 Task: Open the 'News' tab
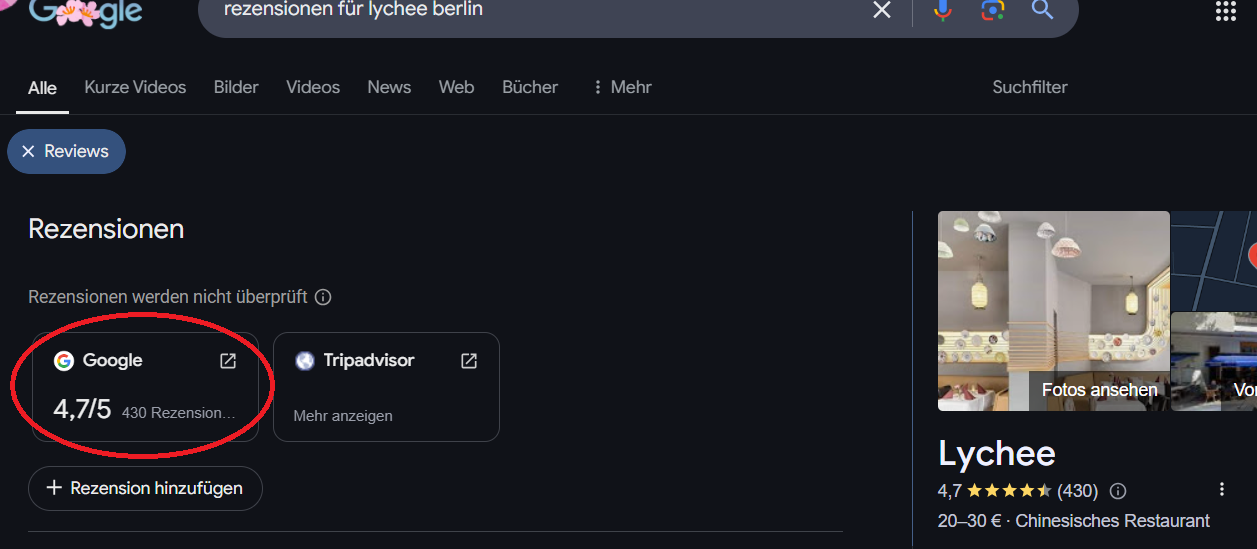coord(389,87)
